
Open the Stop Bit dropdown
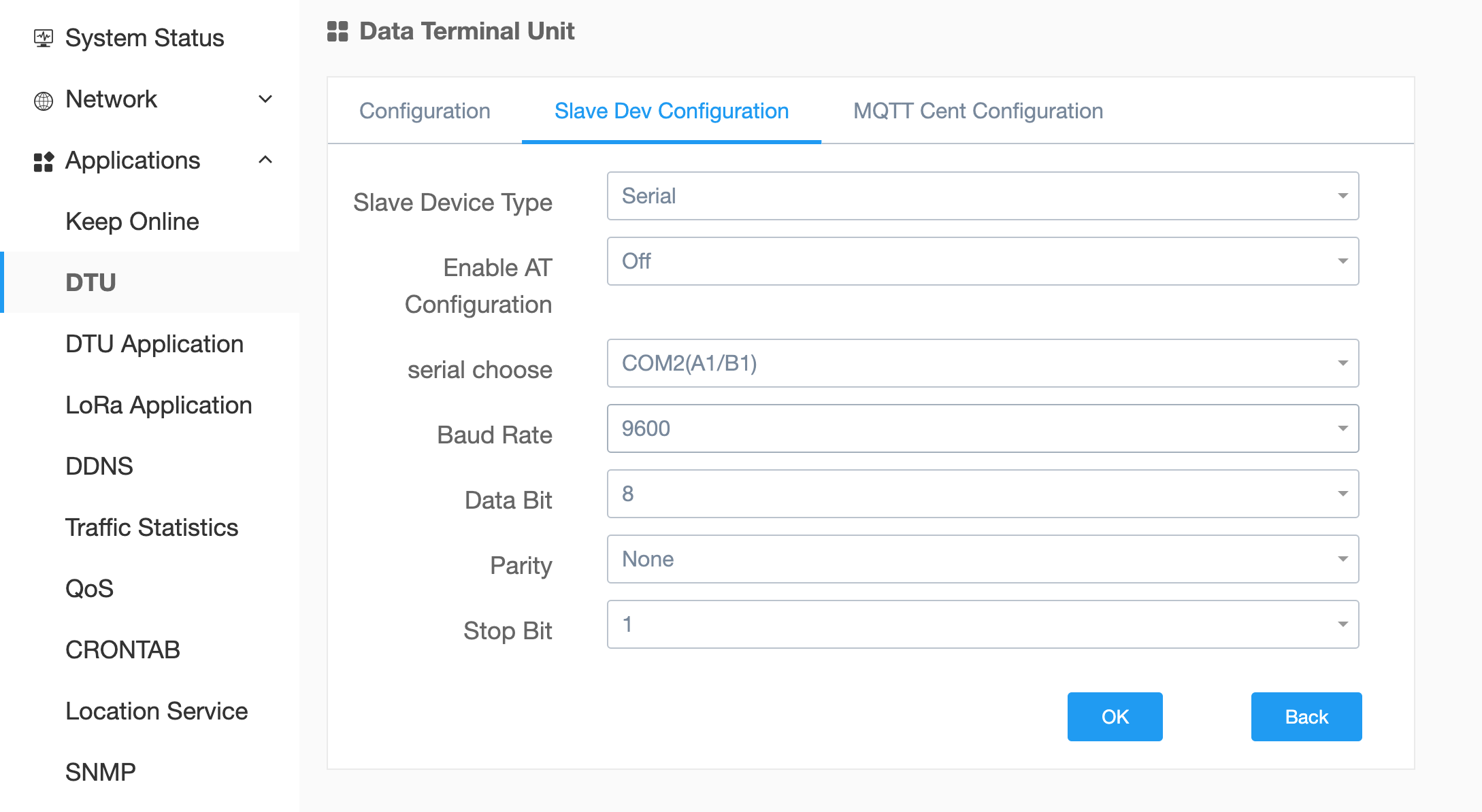983,624
